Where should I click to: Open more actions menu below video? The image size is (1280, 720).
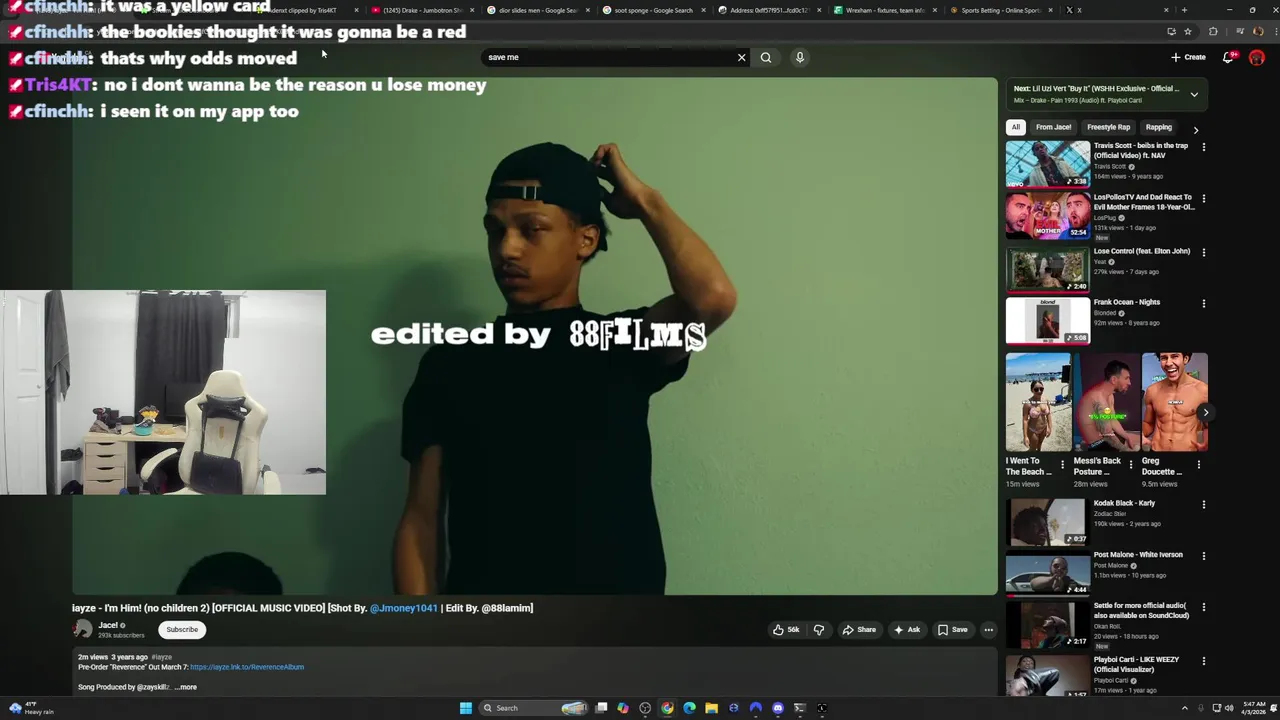point(989,630)
